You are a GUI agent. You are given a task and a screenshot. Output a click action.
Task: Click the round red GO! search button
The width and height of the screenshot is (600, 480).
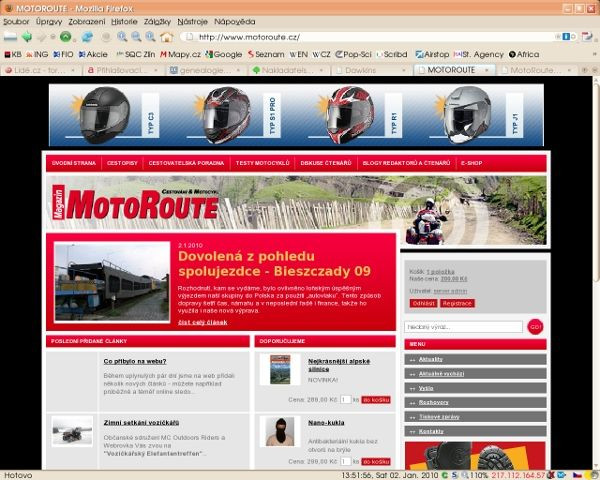(x=536, y=326)
